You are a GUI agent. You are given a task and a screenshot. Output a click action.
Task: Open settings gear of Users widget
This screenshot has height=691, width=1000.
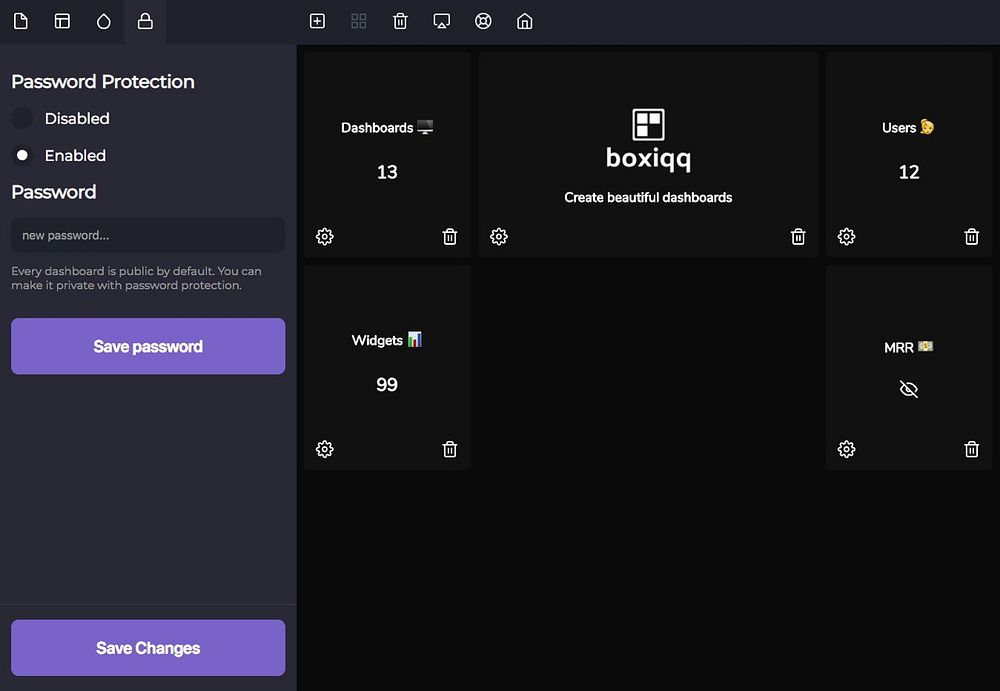[x=846, y=237]
